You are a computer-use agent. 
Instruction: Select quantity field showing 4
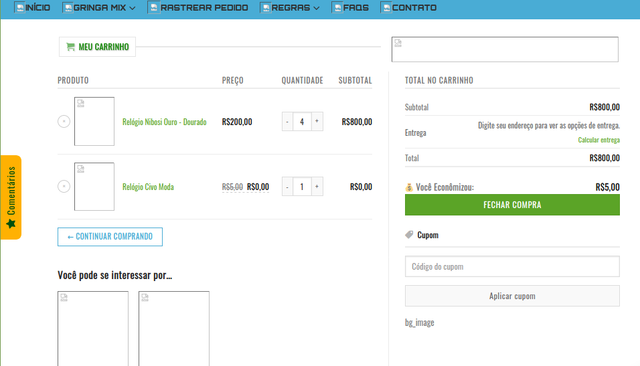point(302,122)
